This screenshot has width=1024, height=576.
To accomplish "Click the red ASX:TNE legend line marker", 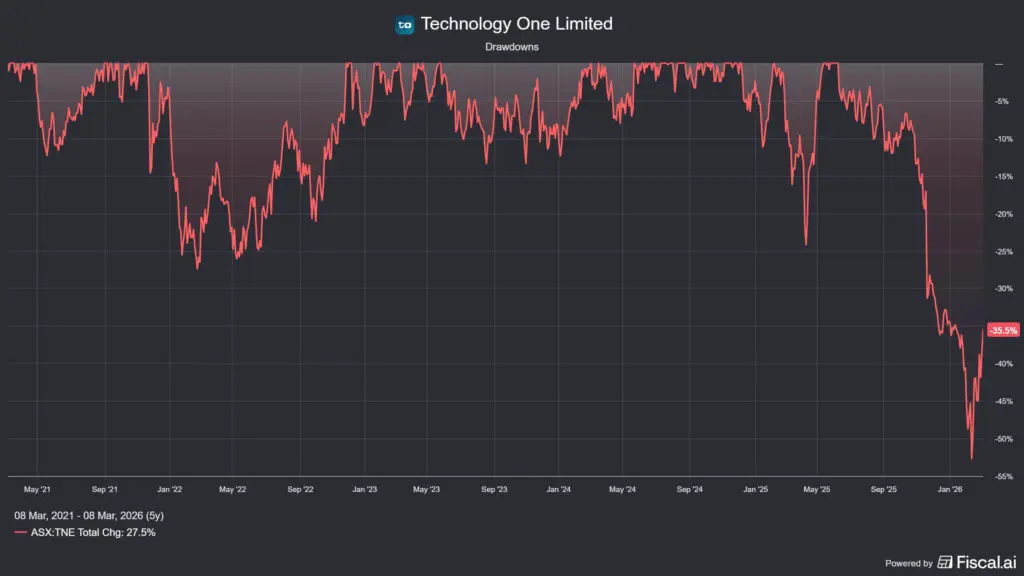I will (x=20, y=533).
